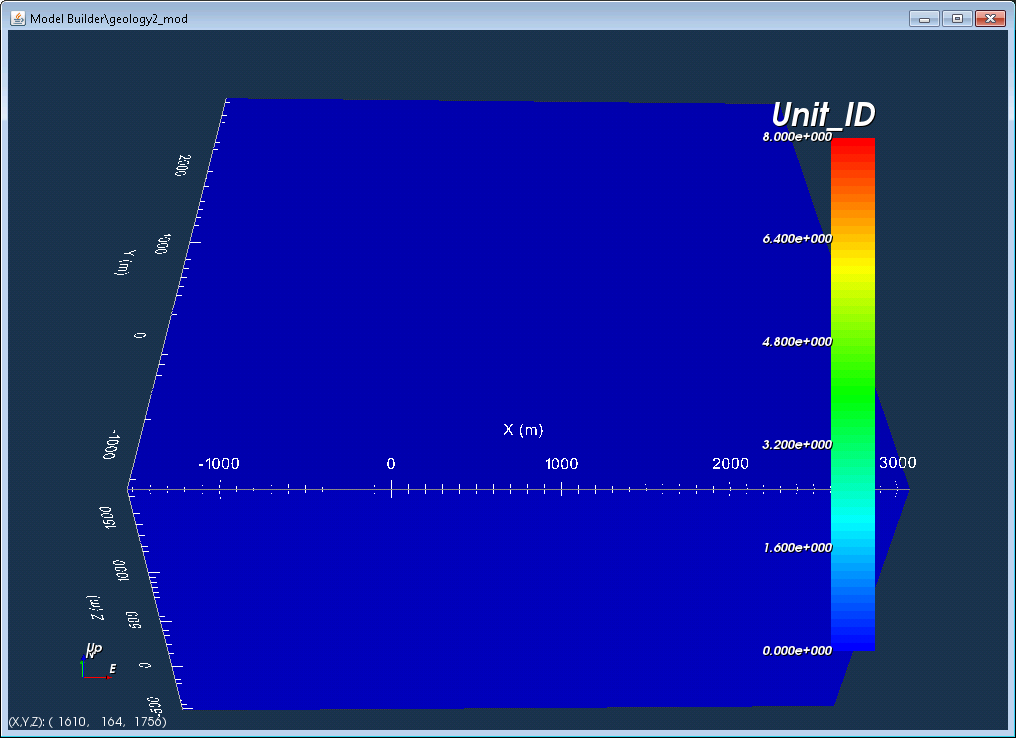Click the Up/E orientation axes indicator
The width and height of the screenshot is (1016, 738).
[98, 661]
